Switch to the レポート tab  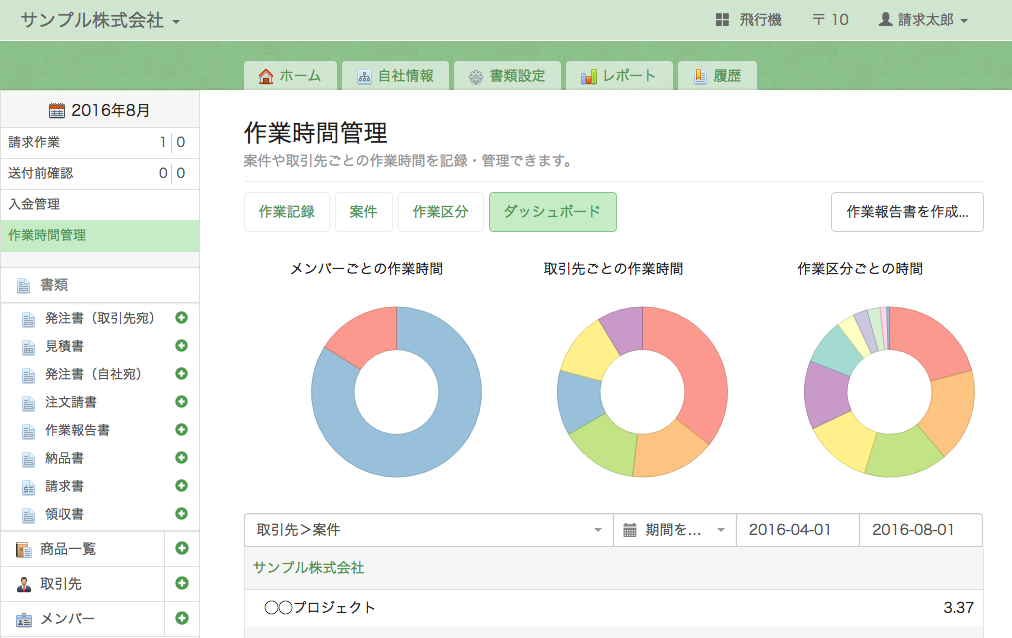click(x=618, y=76)
